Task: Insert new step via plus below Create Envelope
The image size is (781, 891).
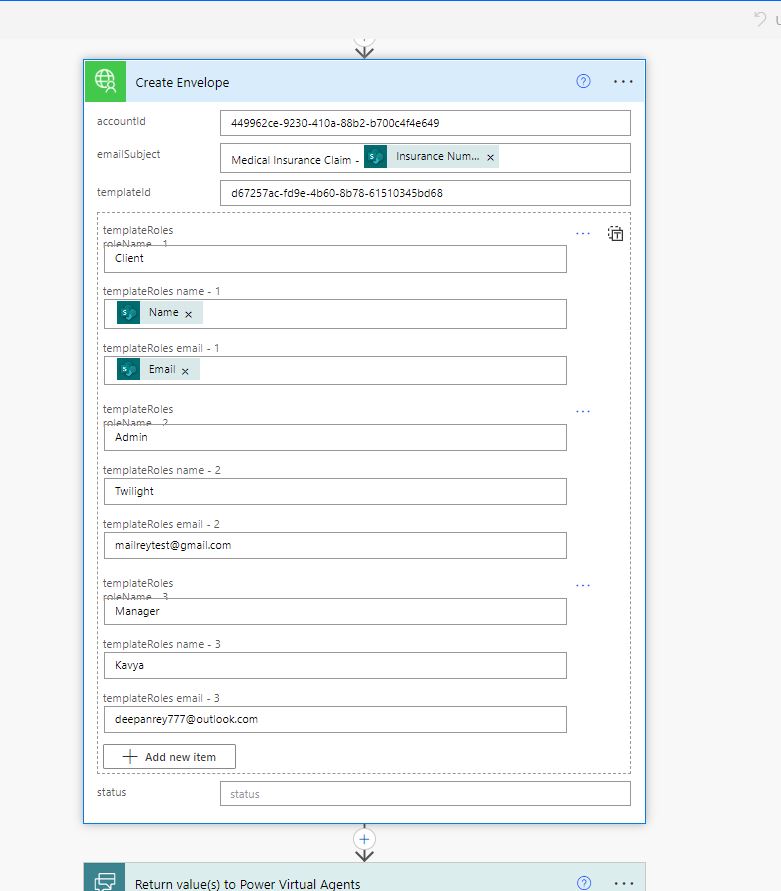Action: click(364, 839)
